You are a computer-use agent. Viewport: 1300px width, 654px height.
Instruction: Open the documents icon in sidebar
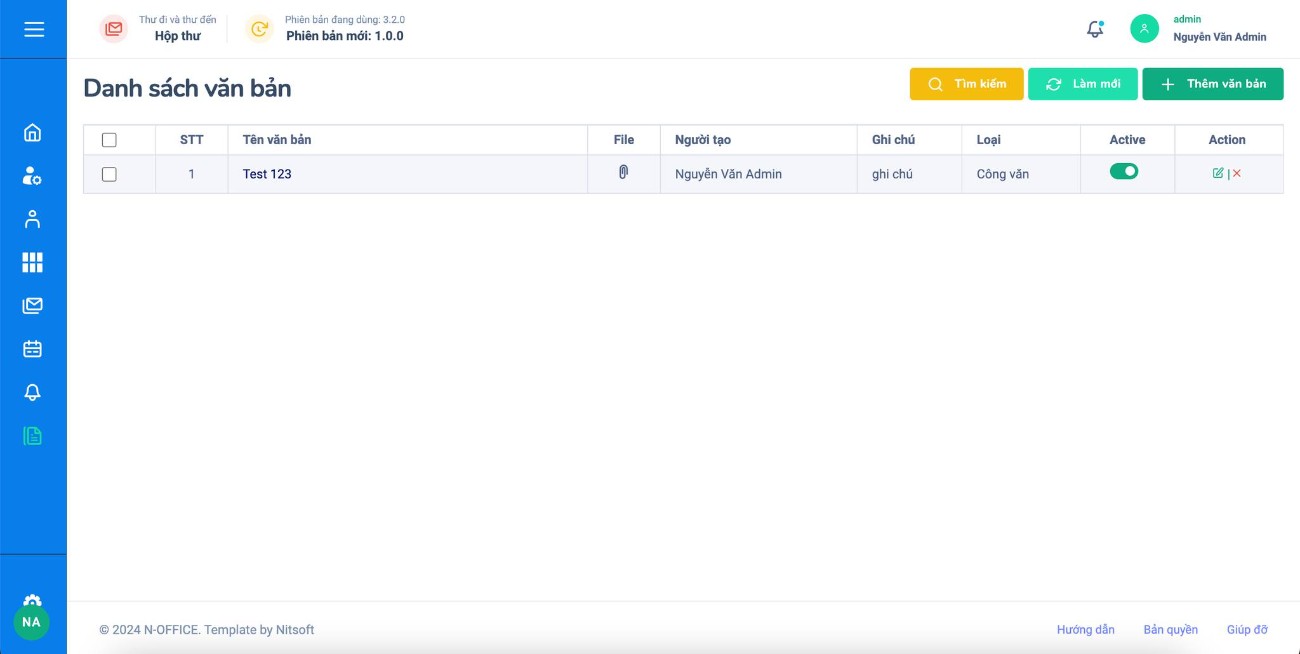(x=33, y=436)
